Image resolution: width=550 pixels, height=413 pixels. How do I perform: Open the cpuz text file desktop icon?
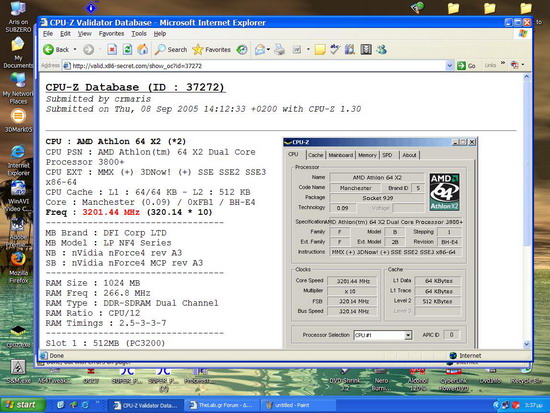click(x=18, y=337)
